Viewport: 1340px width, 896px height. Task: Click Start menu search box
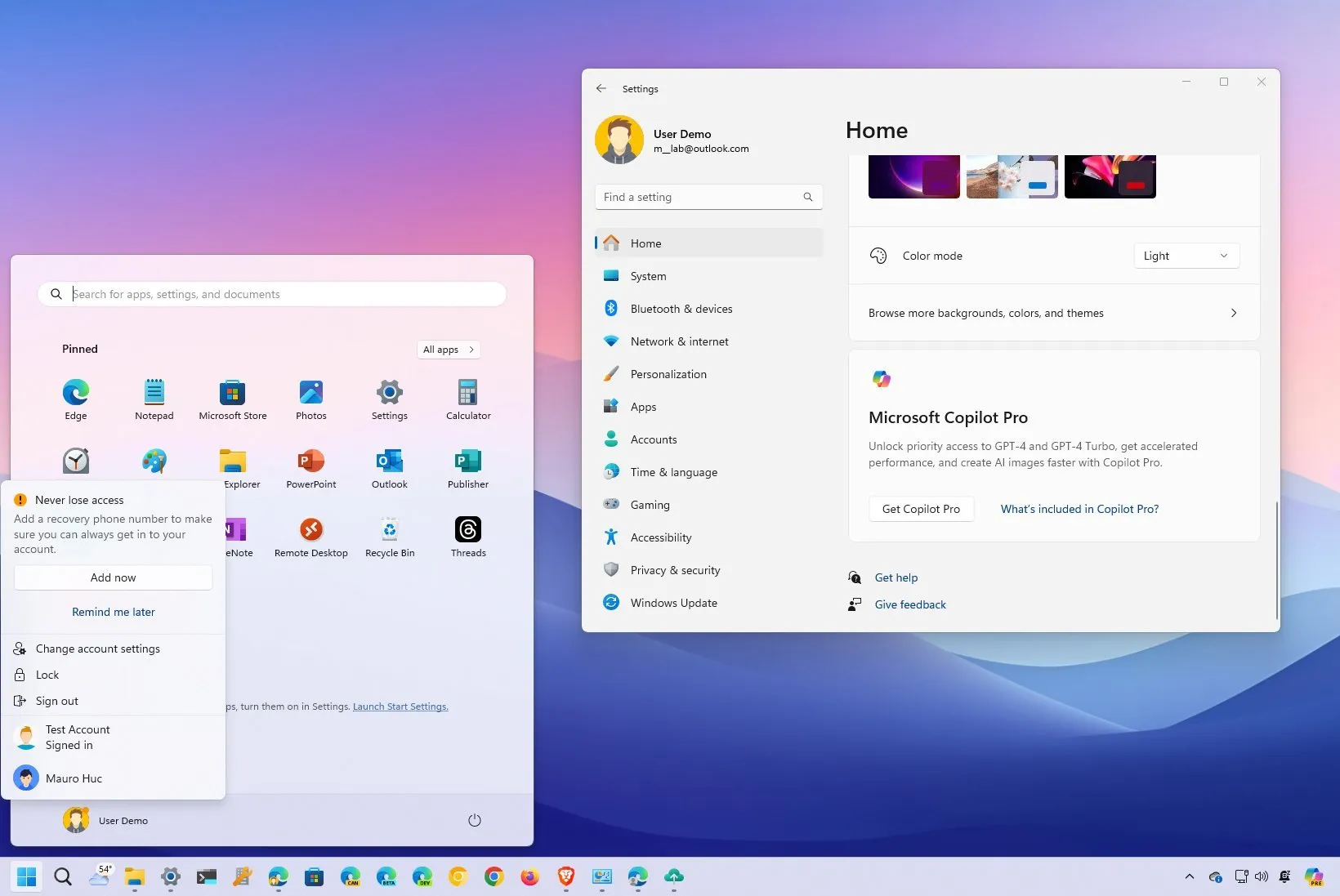point(272,294)
